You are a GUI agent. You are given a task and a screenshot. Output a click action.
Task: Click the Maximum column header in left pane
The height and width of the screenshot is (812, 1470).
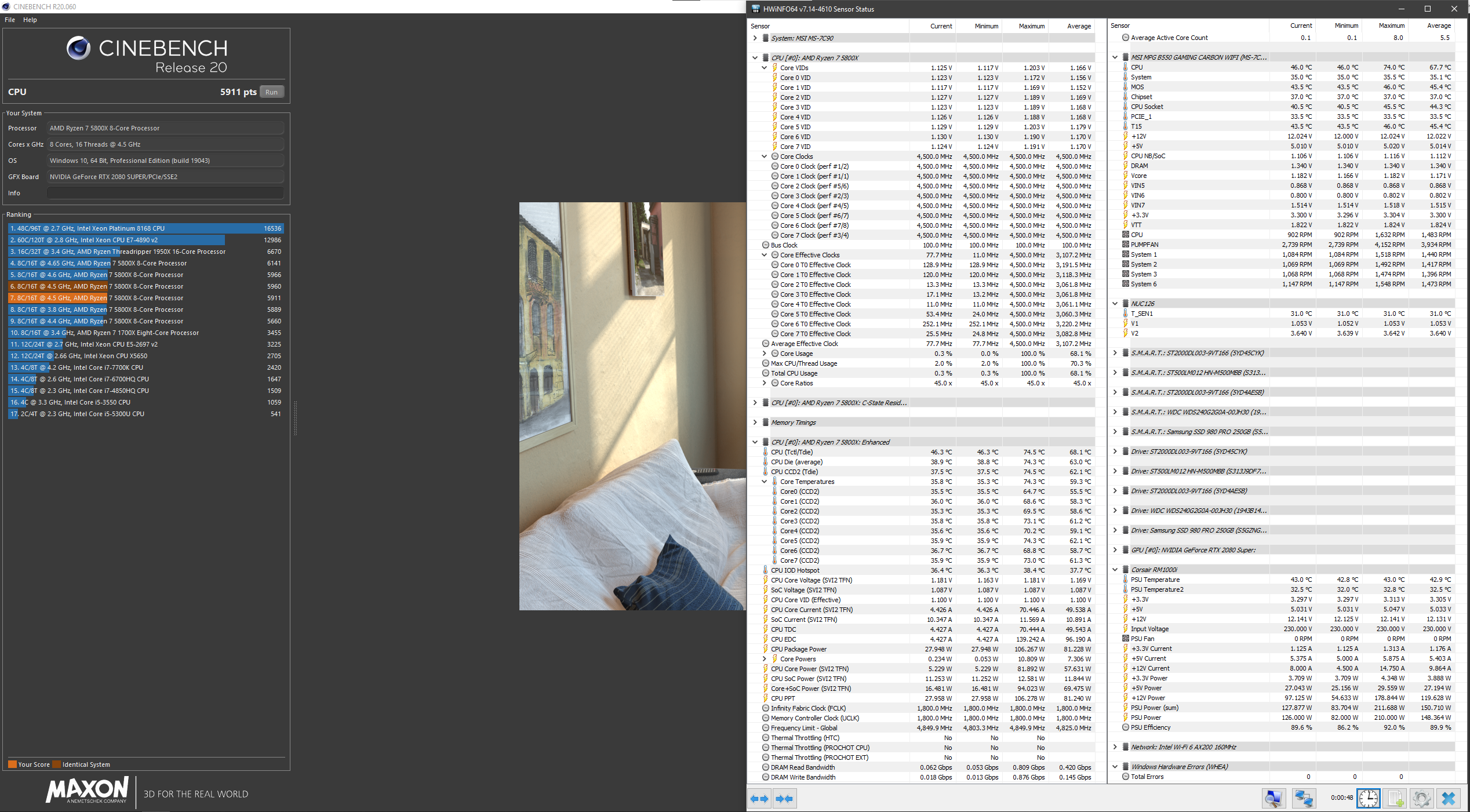(x=1031, y=26)
